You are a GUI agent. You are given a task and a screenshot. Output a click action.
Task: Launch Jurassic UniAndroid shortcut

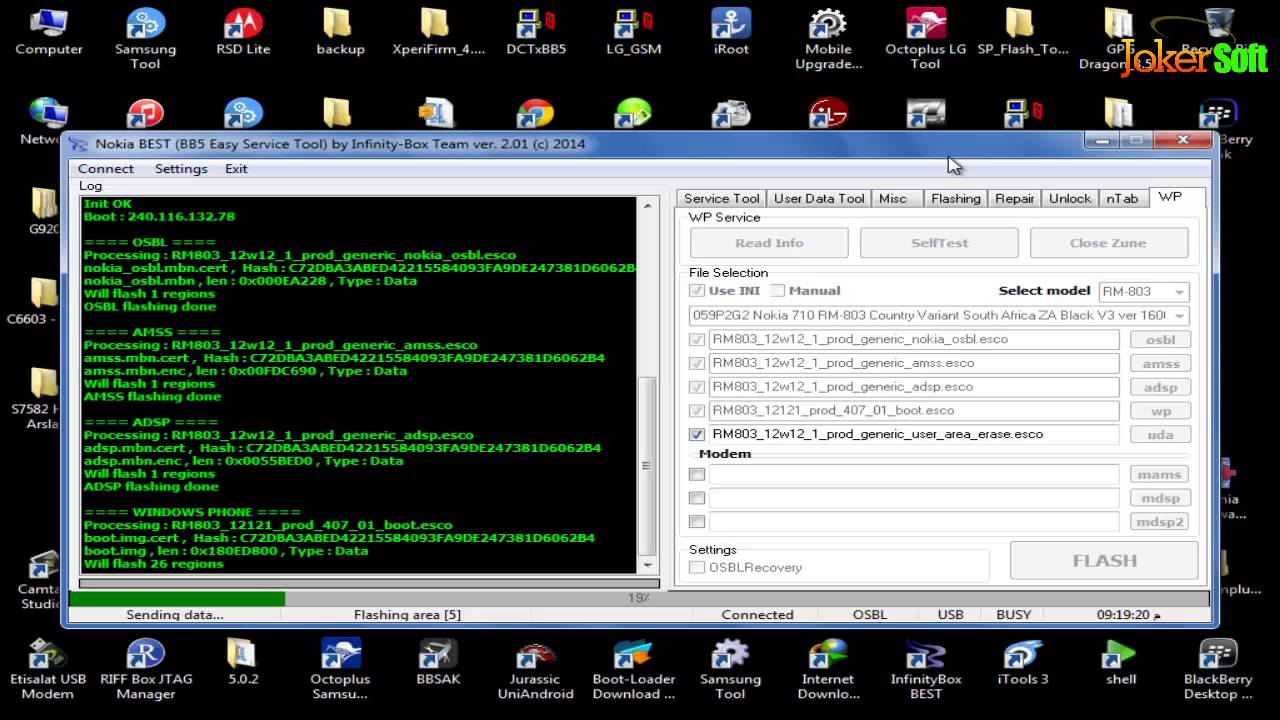(x=536, y=668)
